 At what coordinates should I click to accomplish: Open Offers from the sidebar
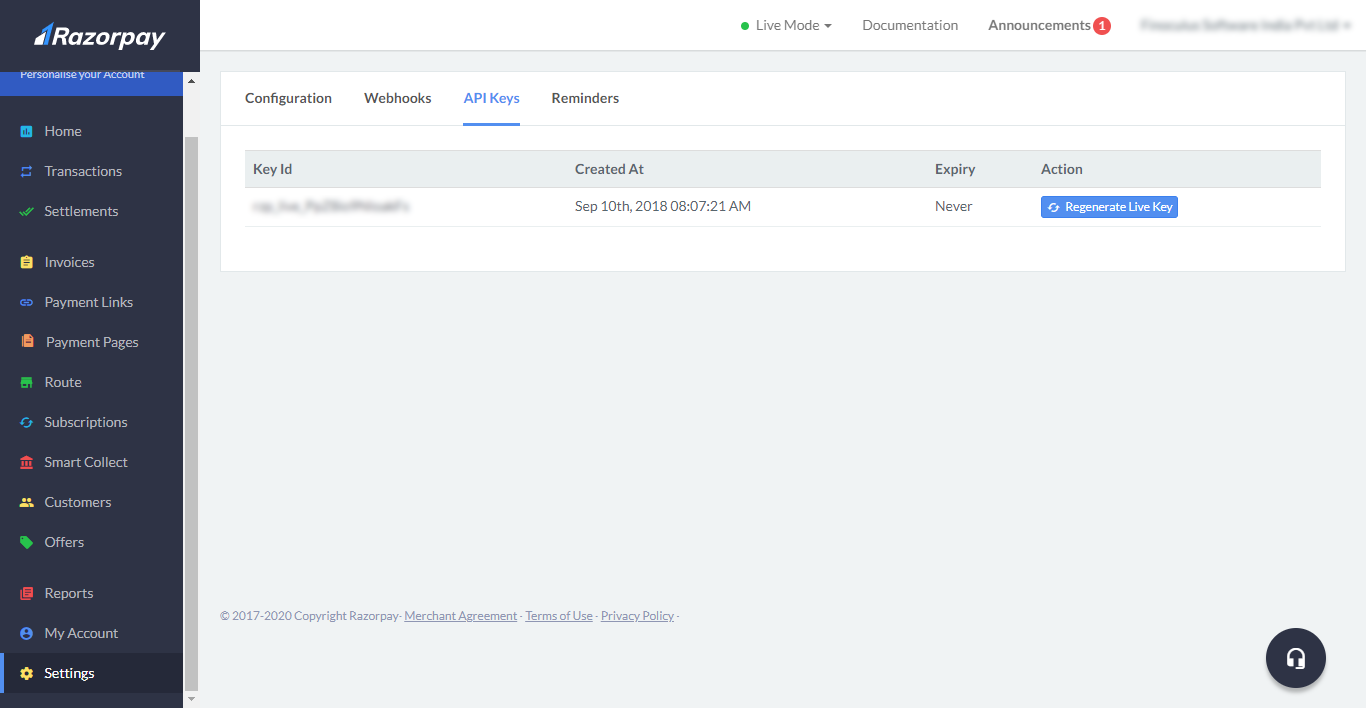point(64,542)
